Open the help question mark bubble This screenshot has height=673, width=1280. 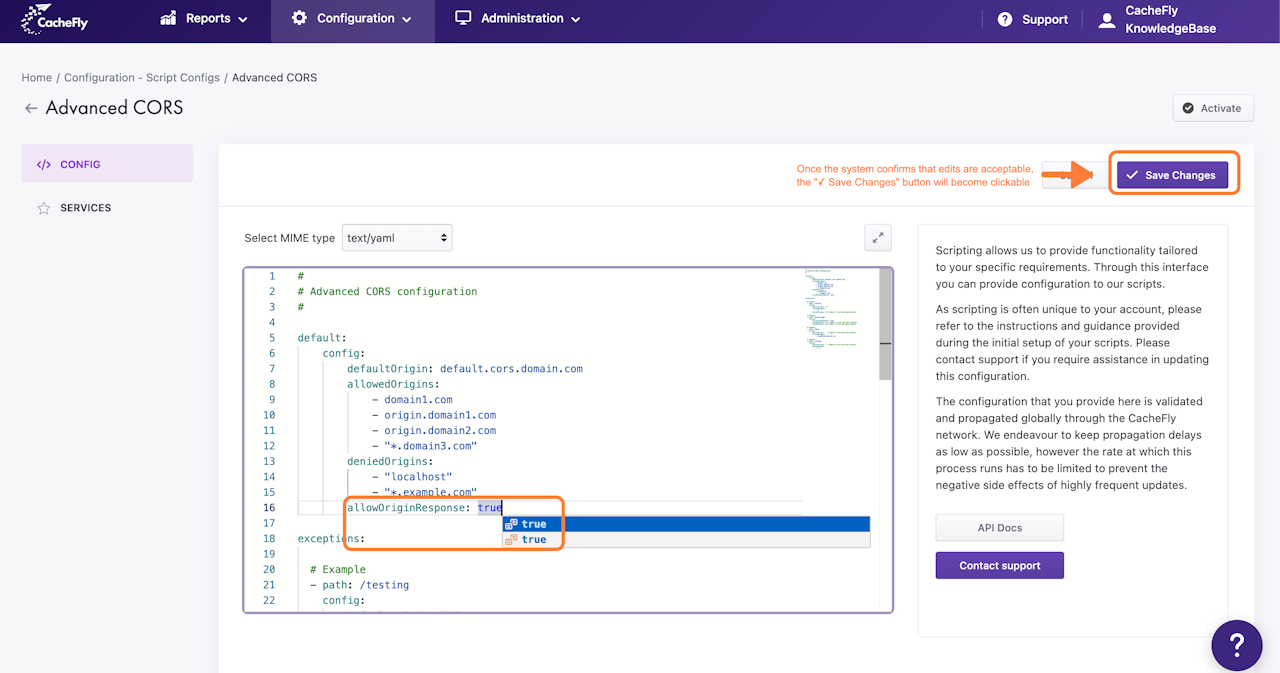(1236, 644)
